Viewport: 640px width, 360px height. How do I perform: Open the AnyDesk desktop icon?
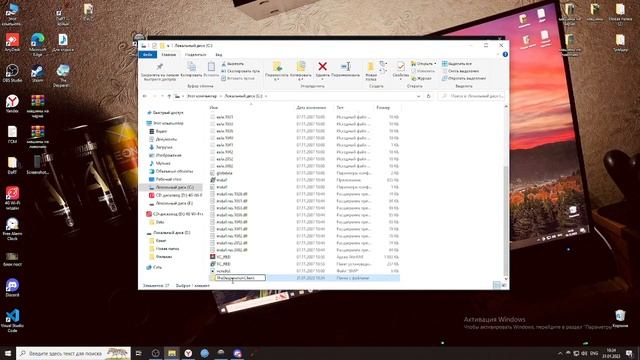(12, 42)
